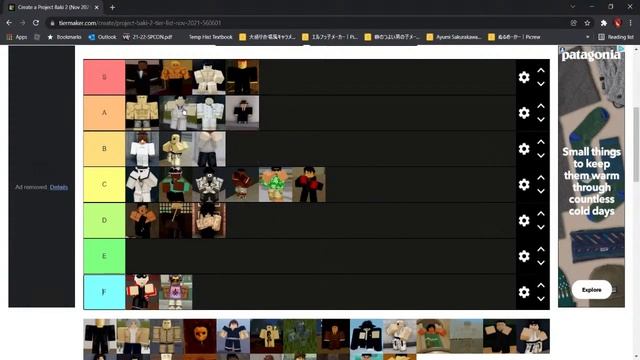This screenshot has height=360, width=640.
Task: Bookmark this page with star icon
Action: tap(587, 23)
